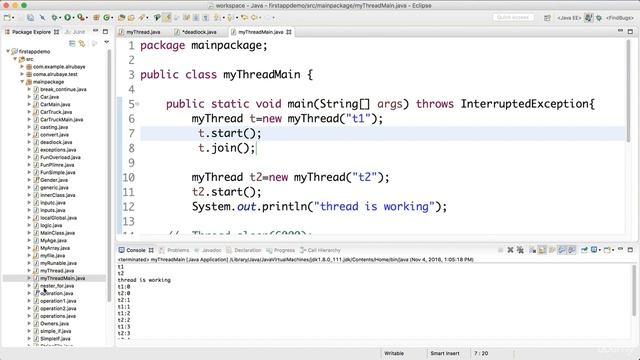Click the Run Last Tool coverage icon

click(x=81, y=18)
